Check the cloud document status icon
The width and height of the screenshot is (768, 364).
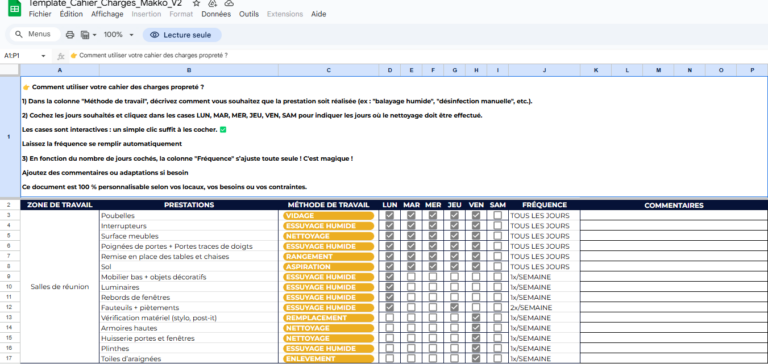[x=229, y=3]
